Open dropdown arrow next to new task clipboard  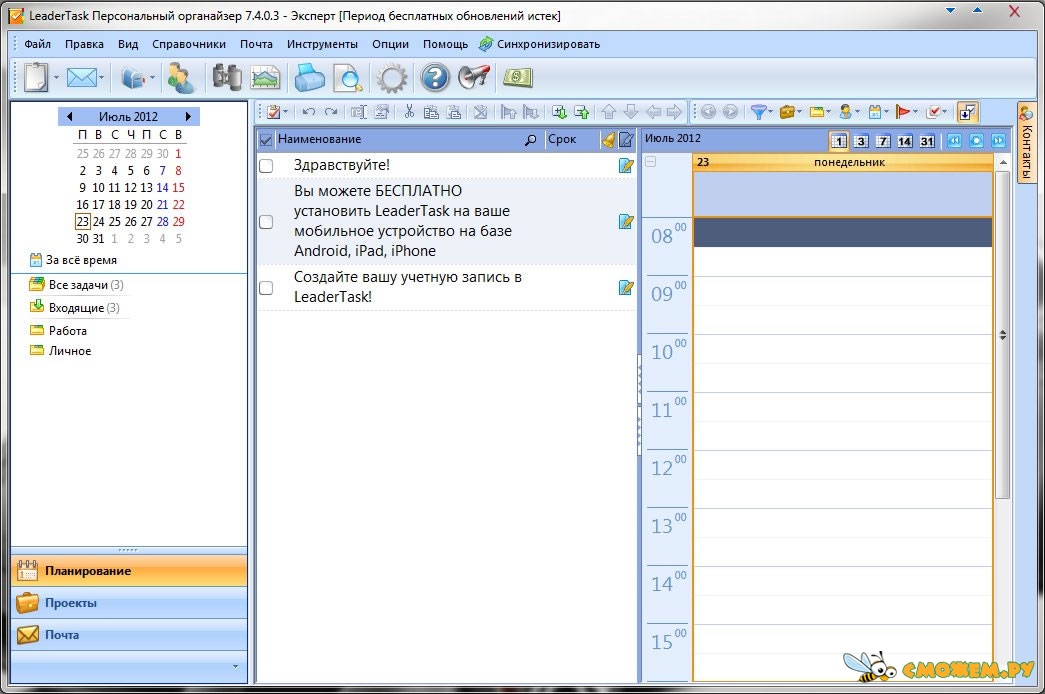pos(56,78)
